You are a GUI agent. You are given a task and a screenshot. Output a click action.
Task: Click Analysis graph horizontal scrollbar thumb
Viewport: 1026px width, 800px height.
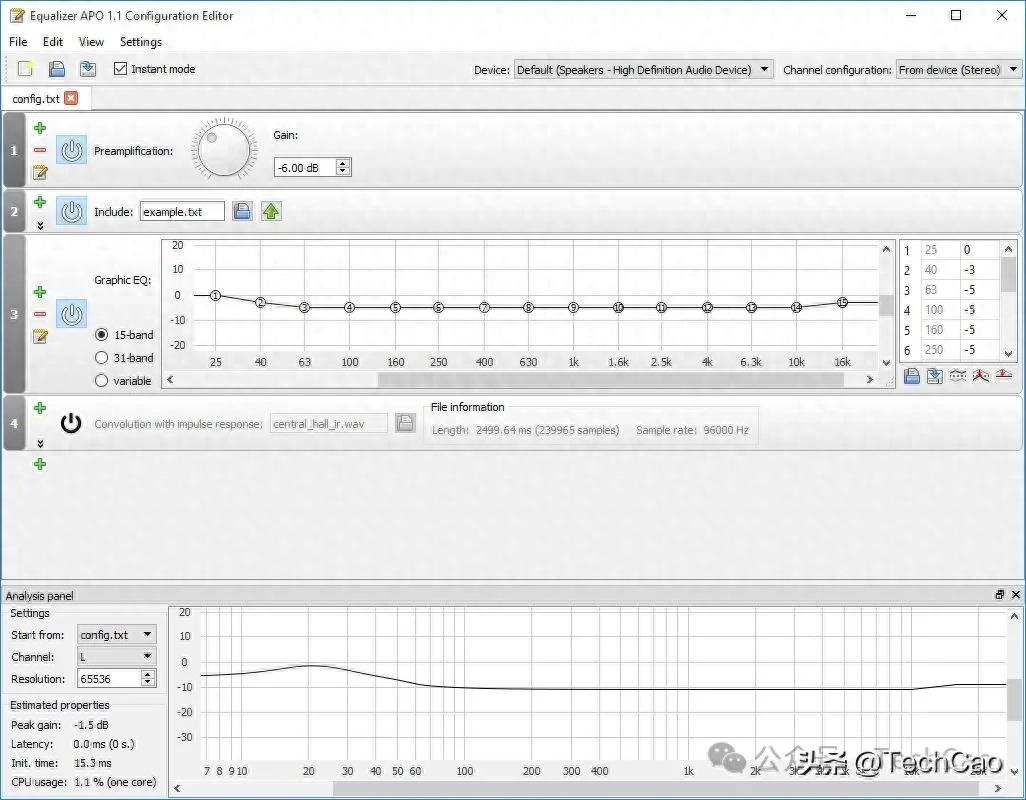tap(654, 789)
